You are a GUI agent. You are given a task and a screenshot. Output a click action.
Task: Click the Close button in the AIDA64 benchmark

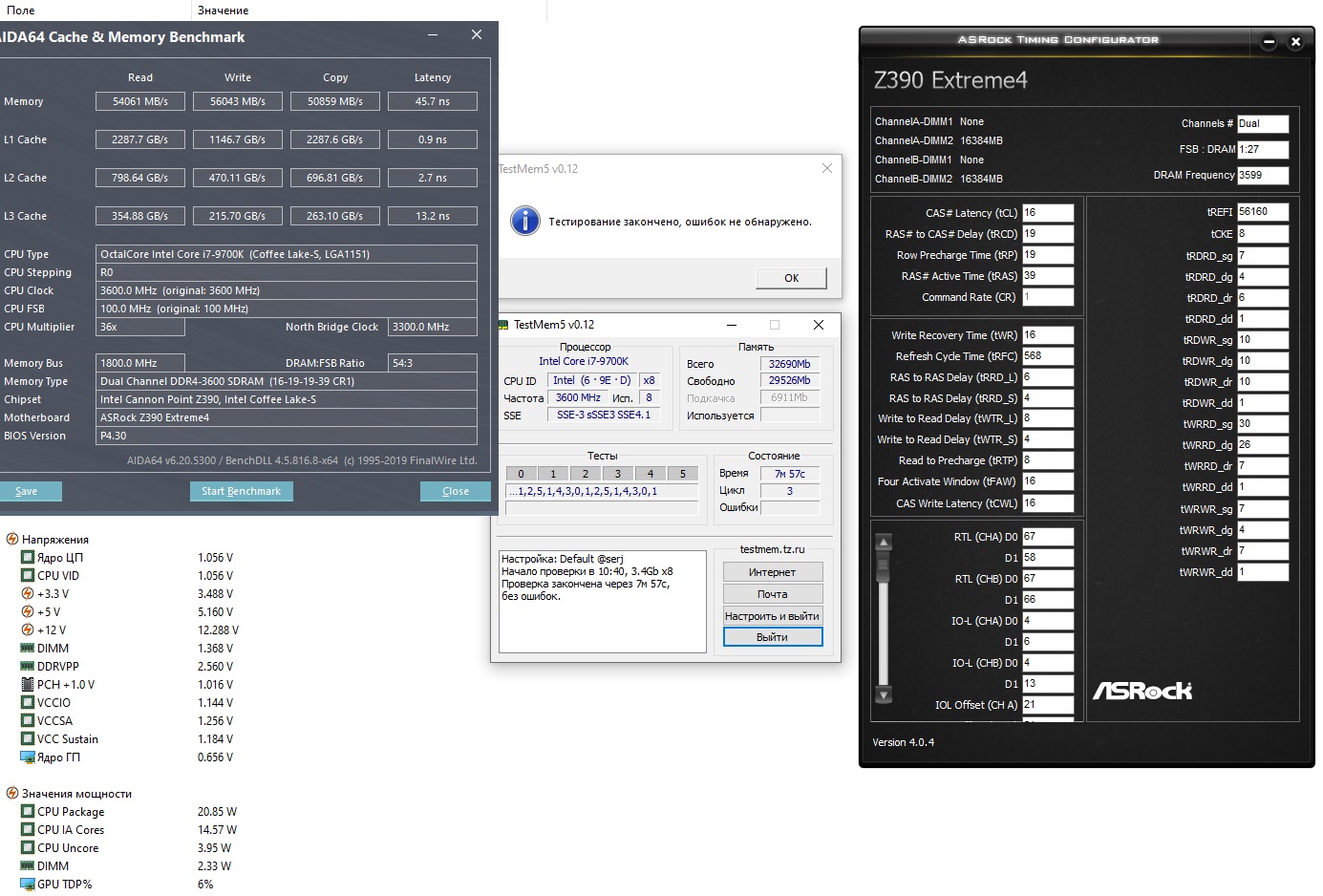pyautogui.click(x=456, y=491)
